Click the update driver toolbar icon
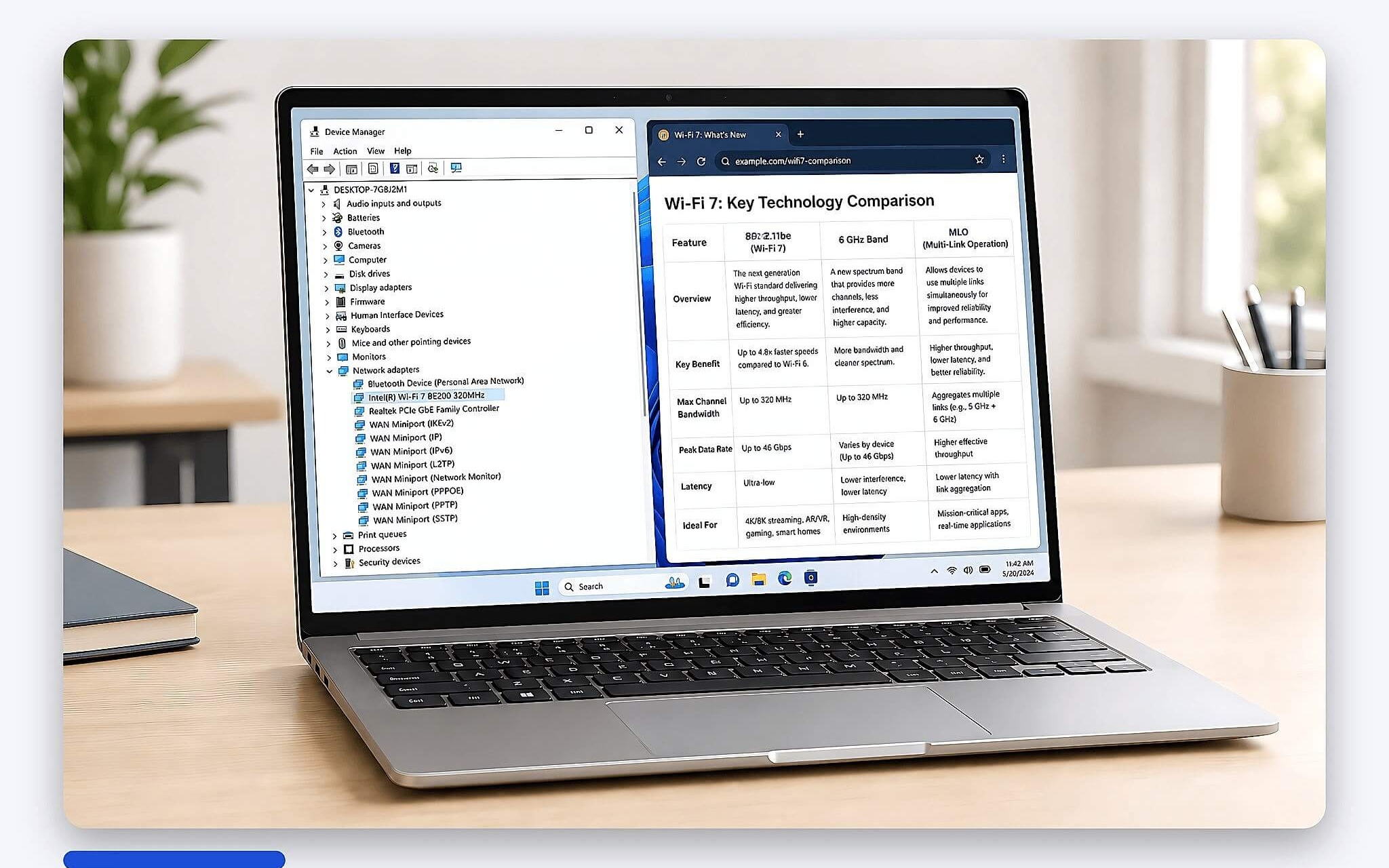 click(433, 168)
